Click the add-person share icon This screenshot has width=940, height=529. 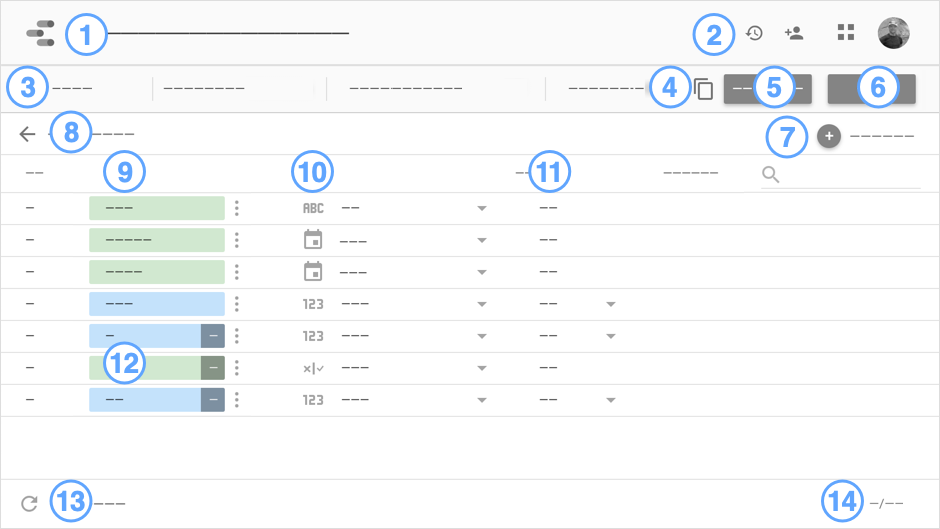[795, 33]
